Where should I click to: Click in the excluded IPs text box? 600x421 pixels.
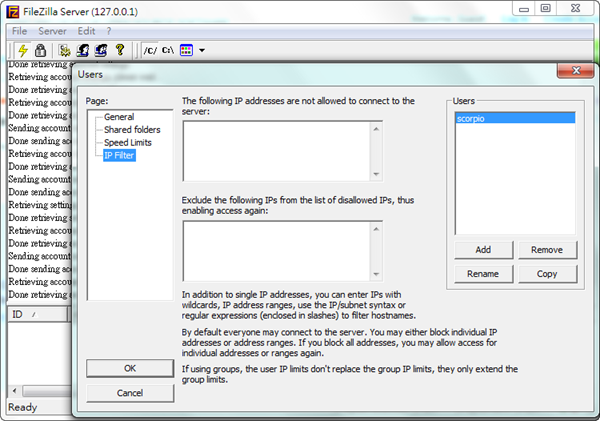click(276, 251)
